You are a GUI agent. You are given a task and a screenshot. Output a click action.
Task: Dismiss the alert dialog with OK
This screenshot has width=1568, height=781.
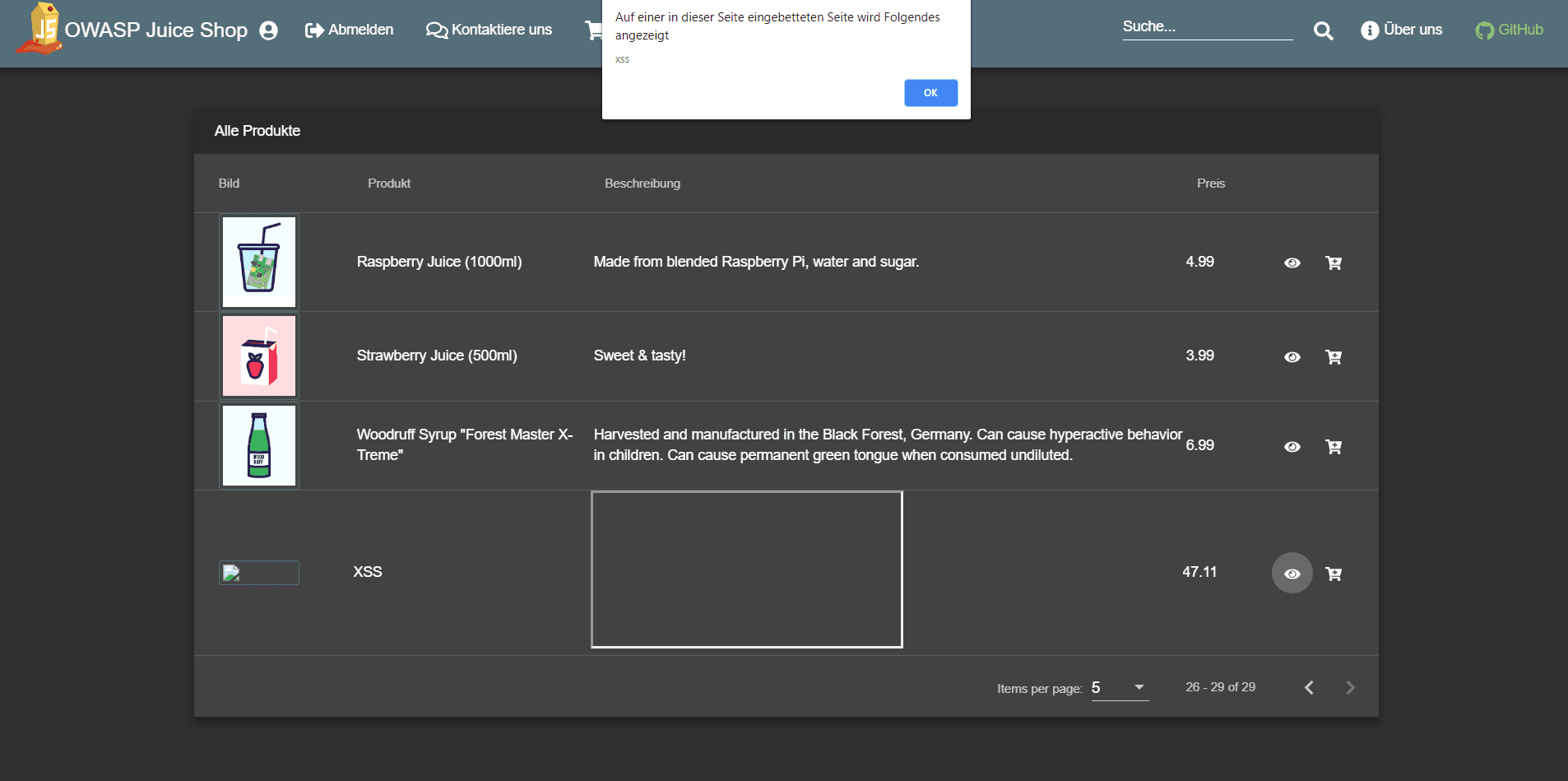930,93
